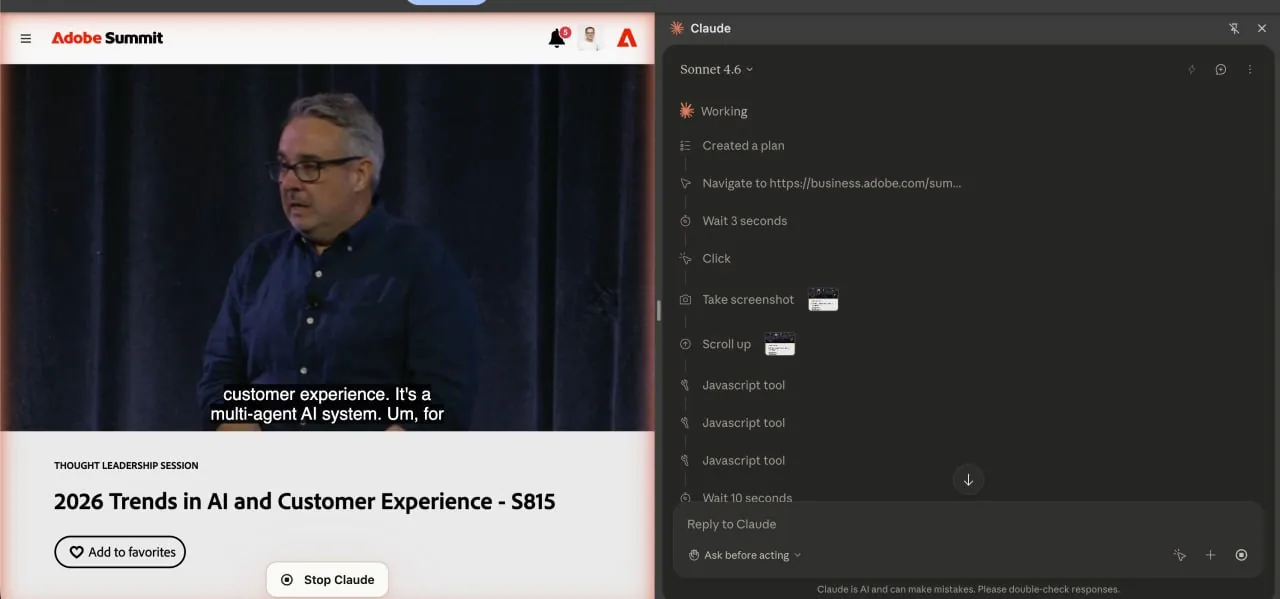Click the Working status row
The image size is (1280, 599).
point(713,111)
